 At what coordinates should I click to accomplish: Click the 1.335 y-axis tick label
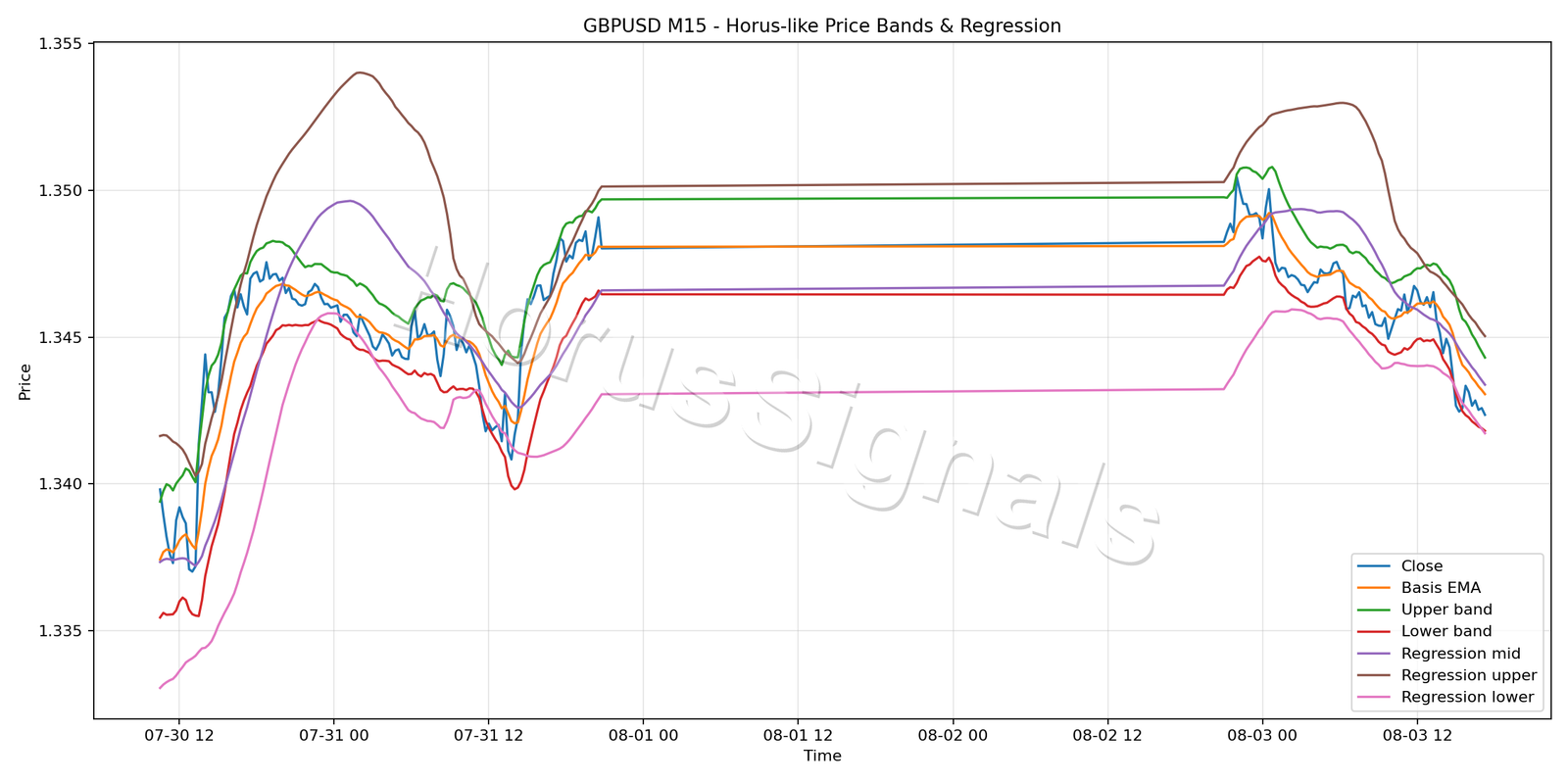pos(60,631)
